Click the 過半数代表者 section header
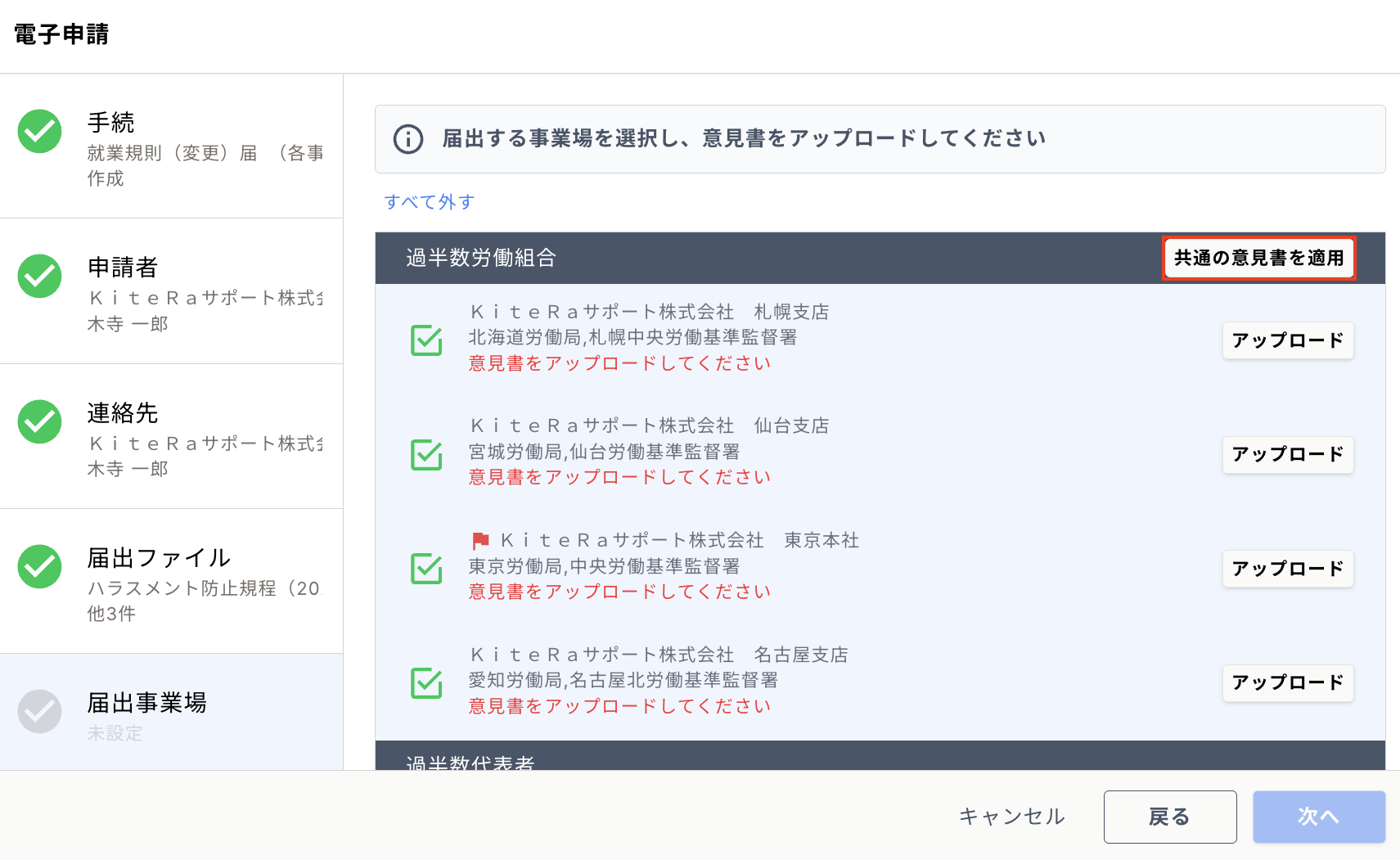Viewport: 1400px width, 860px height. click(880, 756)
